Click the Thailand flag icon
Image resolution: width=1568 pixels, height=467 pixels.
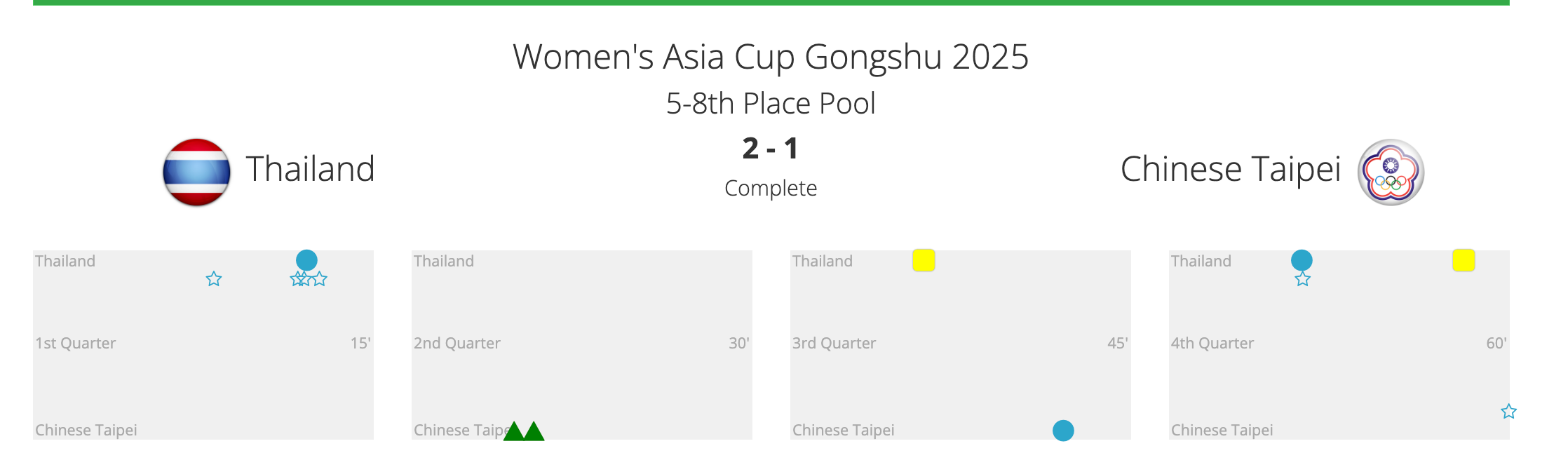tap(196, 172)
